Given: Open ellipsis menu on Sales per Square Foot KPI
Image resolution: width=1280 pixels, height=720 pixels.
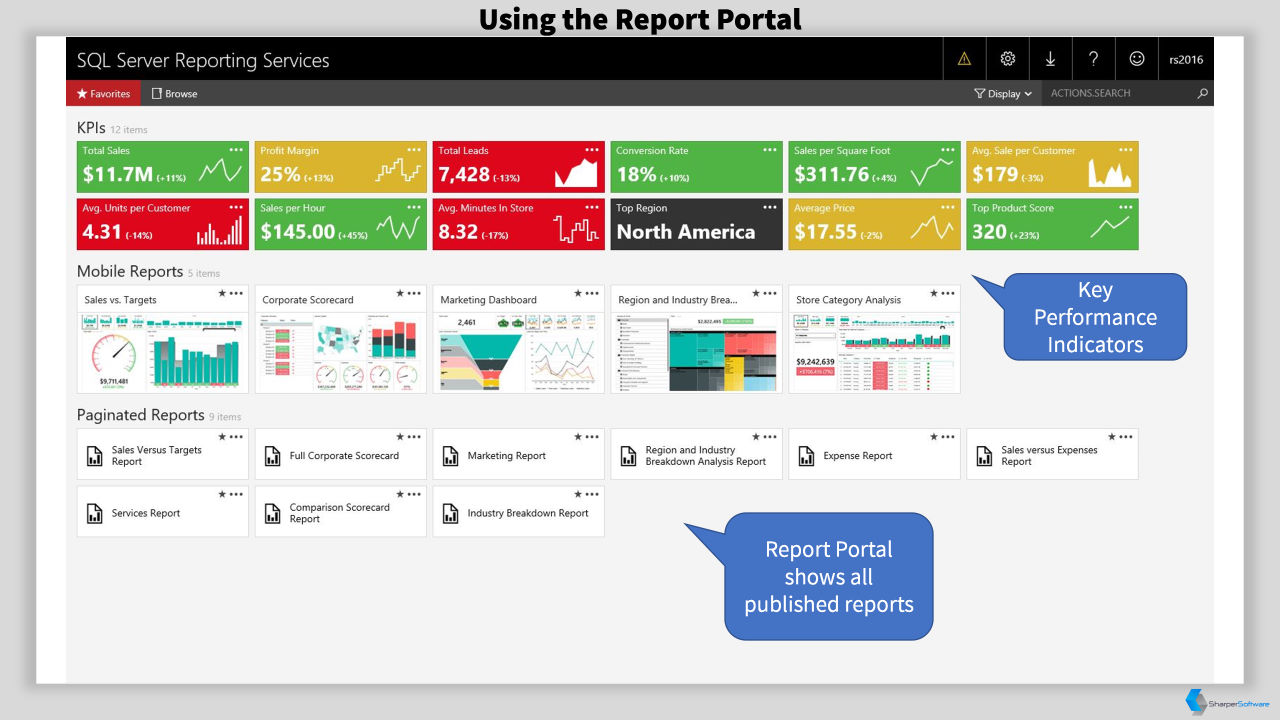Looking at the screenshot, I should (948, 150).
